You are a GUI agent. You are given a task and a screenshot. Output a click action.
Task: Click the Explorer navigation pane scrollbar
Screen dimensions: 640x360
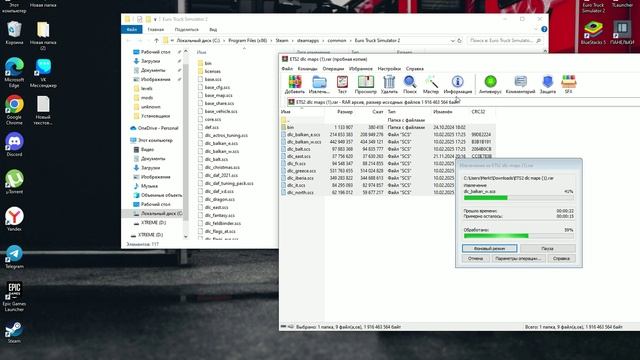pyautogui.click(x=186, y=143)
